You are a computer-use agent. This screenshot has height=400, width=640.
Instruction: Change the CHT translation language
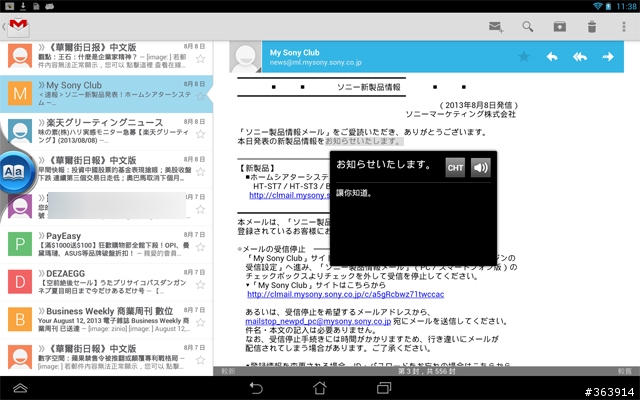[455, 168]
